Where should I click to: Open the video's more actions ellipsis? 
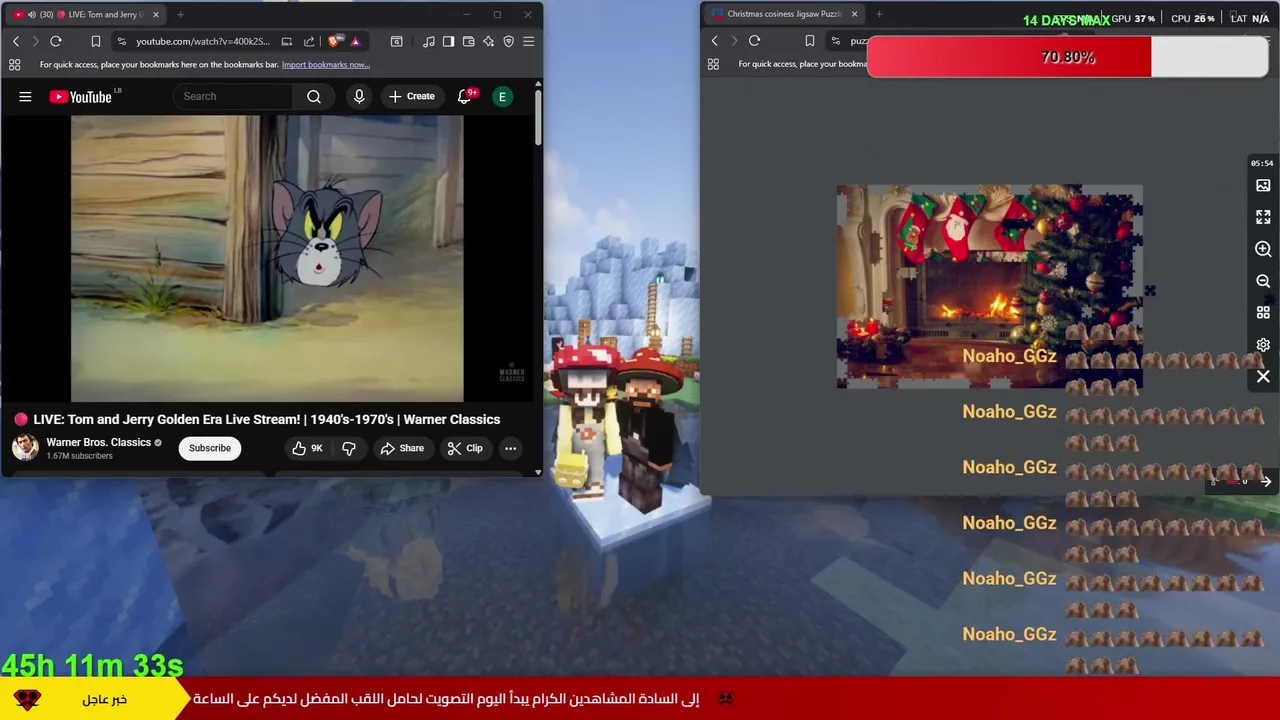[x=510, y=448]
